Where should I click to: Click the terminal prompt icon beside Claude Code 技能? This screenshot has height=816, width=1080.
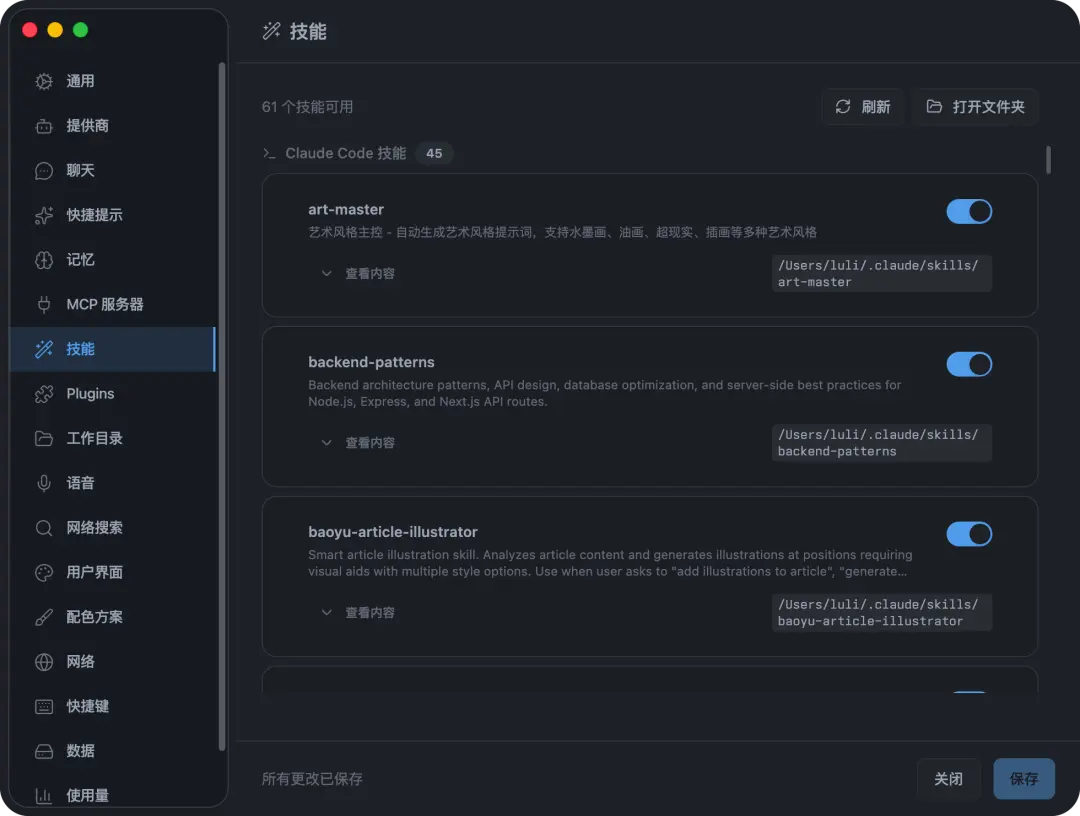pos(269,154)
